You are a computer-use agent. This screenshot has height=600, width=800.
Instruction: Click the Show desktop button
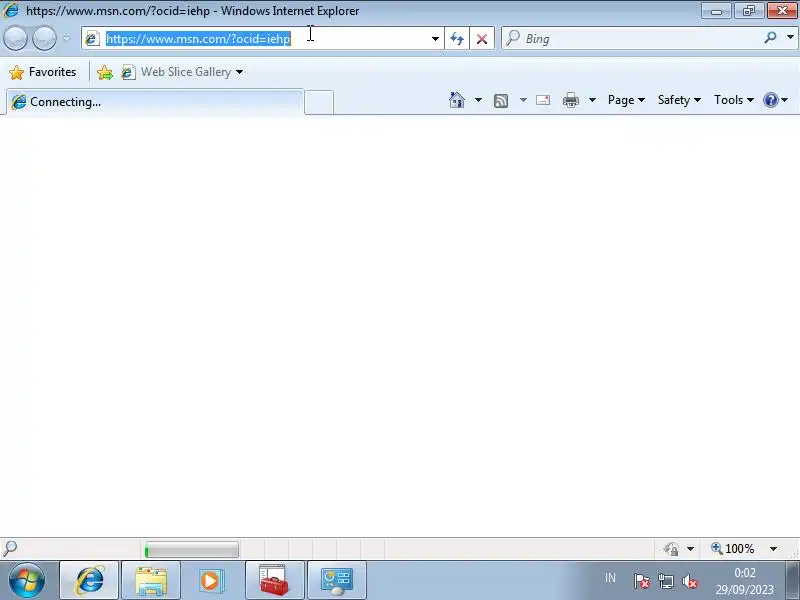click(x=793, y=581)
